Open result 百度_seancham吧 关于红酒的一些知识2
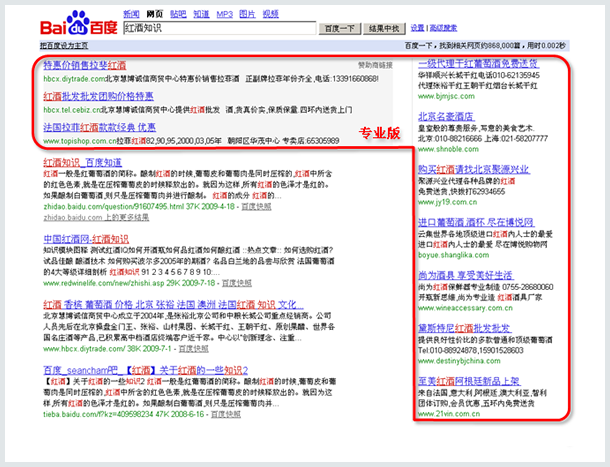Image resolution: width=610 pixels, height=467 pixels. pyautogui.click(x=145, y=370)
